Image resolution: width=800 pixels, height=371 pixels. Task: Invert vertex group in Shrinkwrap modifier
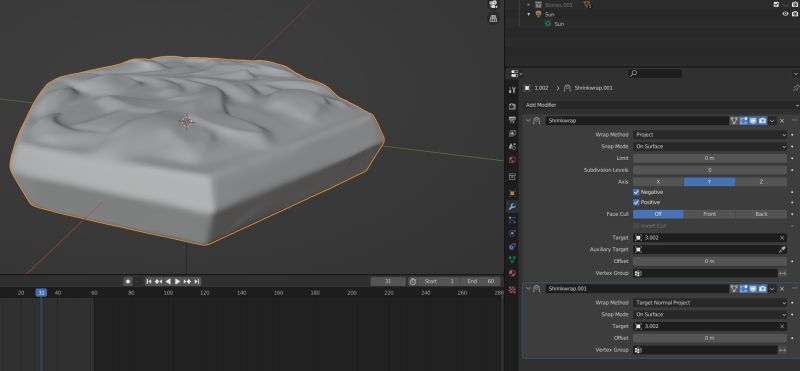point(782,273)
